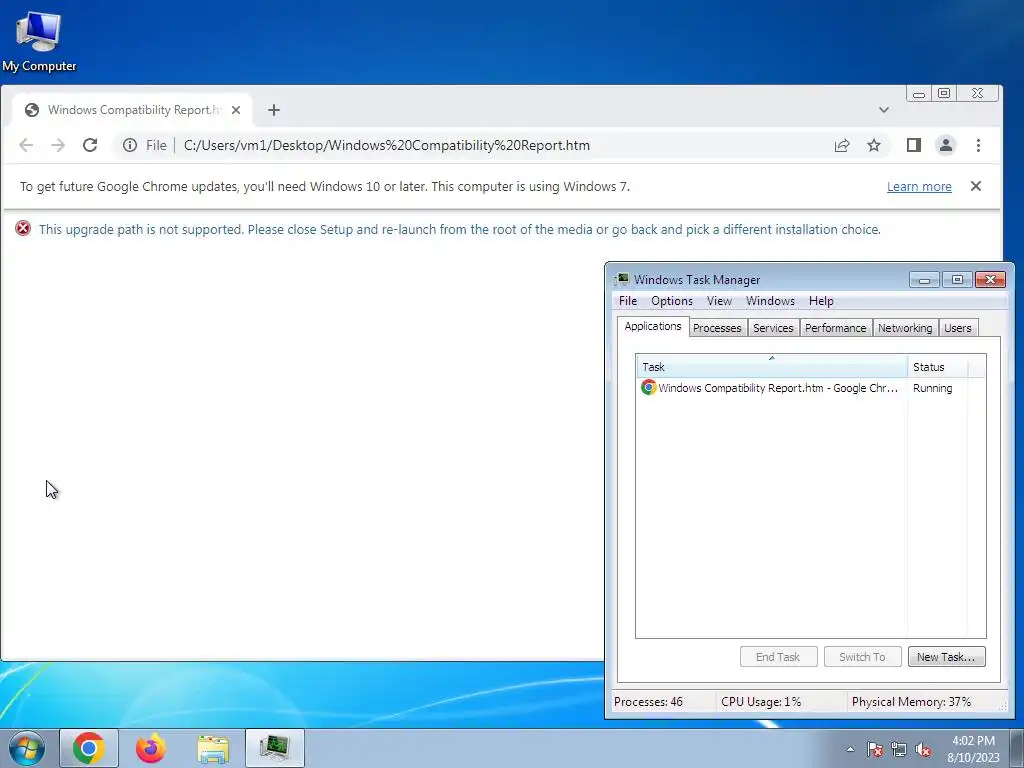
Task: Open the clock showing 4:02 PM
Action: (973, 749)
